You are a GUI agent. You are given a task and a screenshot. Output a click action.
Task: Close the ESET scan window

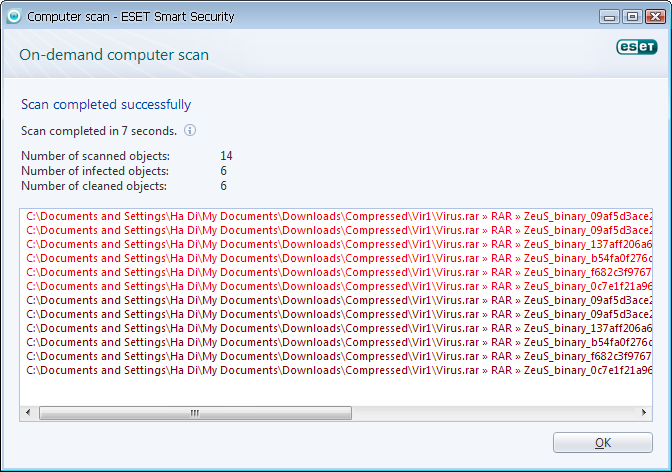pyautogui.click(x=655, y=17)
